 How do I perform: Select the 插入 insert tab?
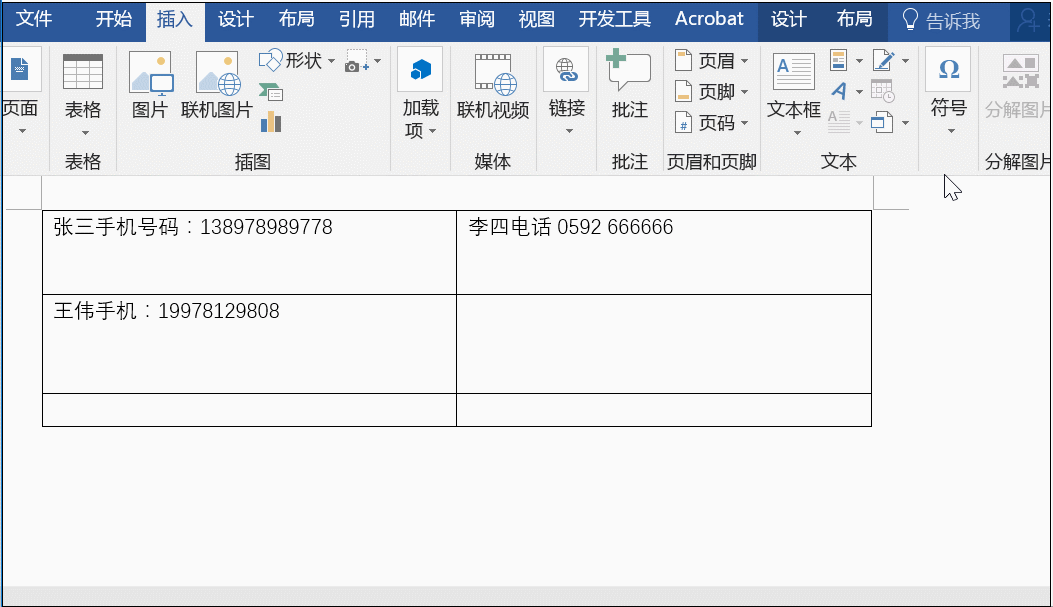(175, 19)
